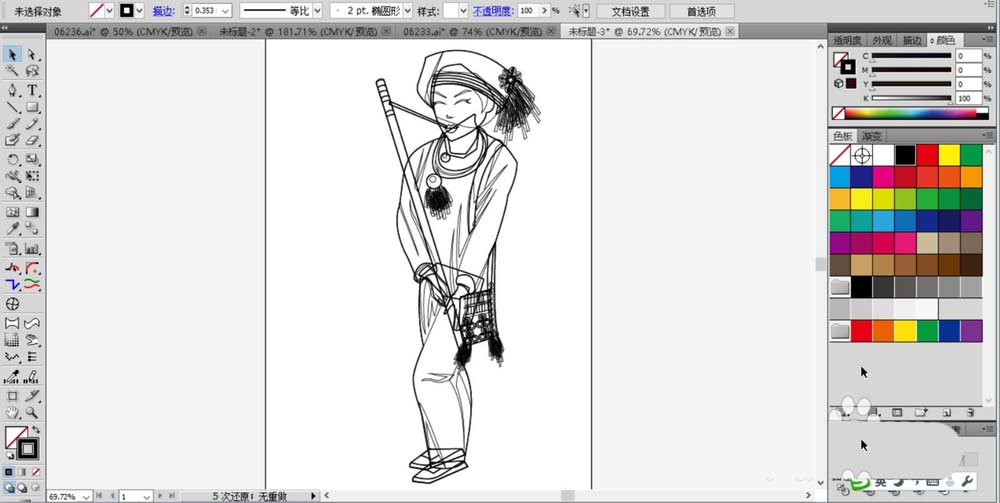This screenshot has width=1000, height=503.
Task: Open the 等比 width profile dropdown
Action: pos(317,11)
